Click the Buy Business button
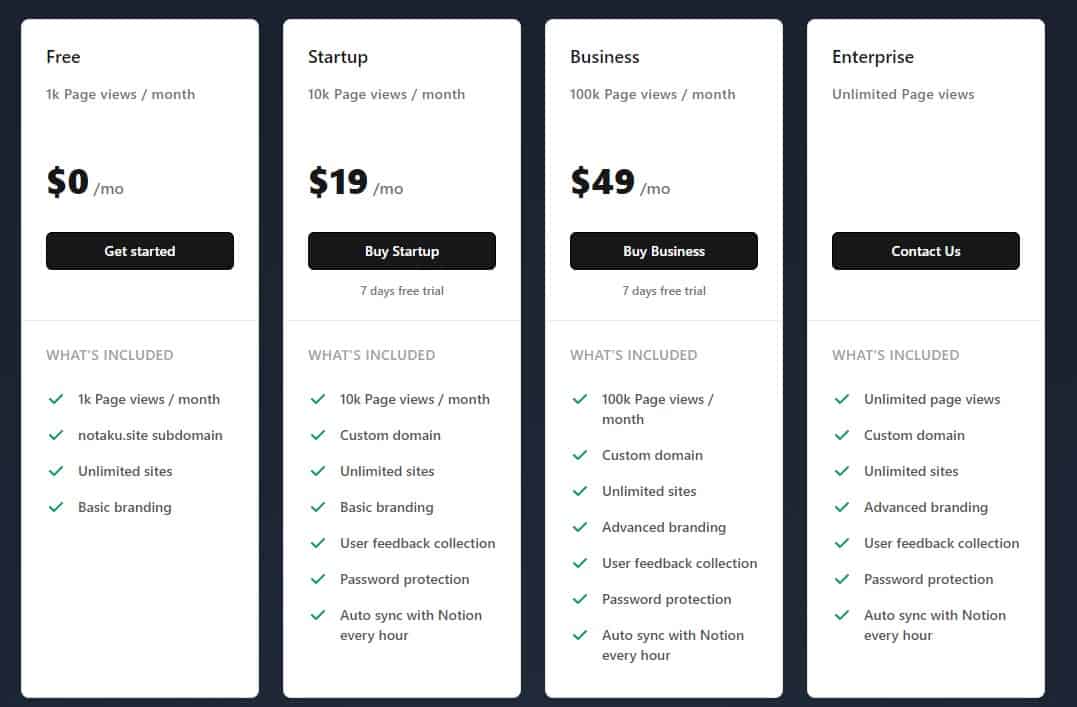 pyautogui.click(x=664, y=251)
